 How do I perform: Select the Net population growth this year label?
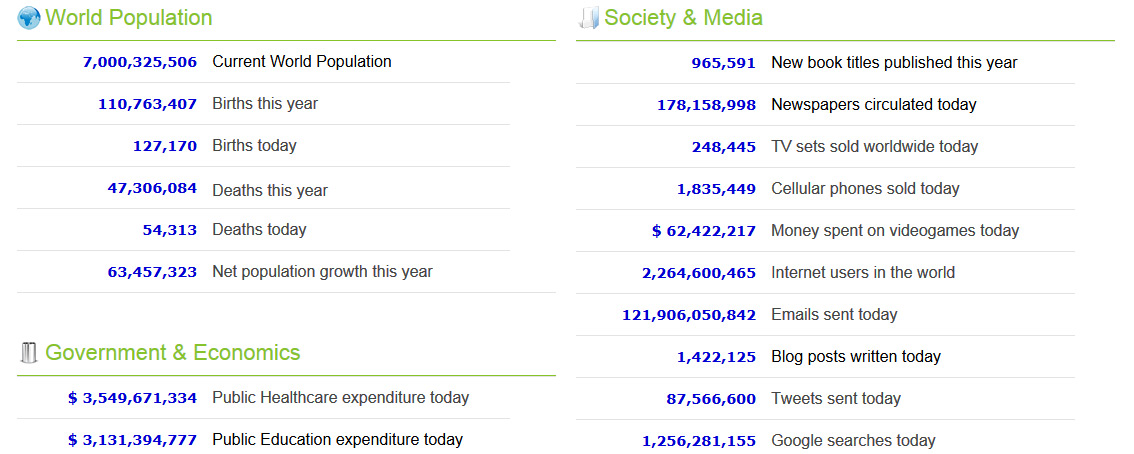point(322,271)
